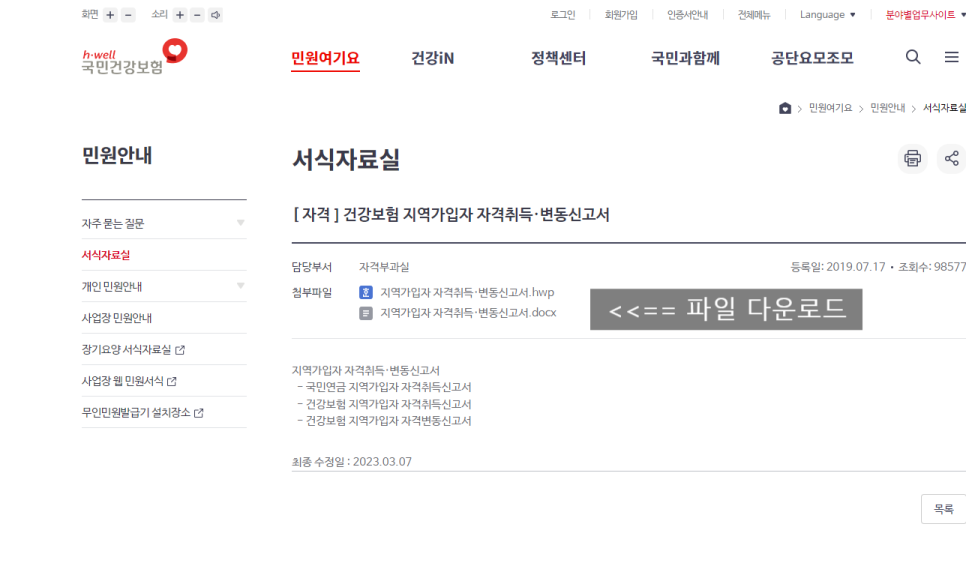Open 국민과함께 main menu

click(x=685, y=59)
